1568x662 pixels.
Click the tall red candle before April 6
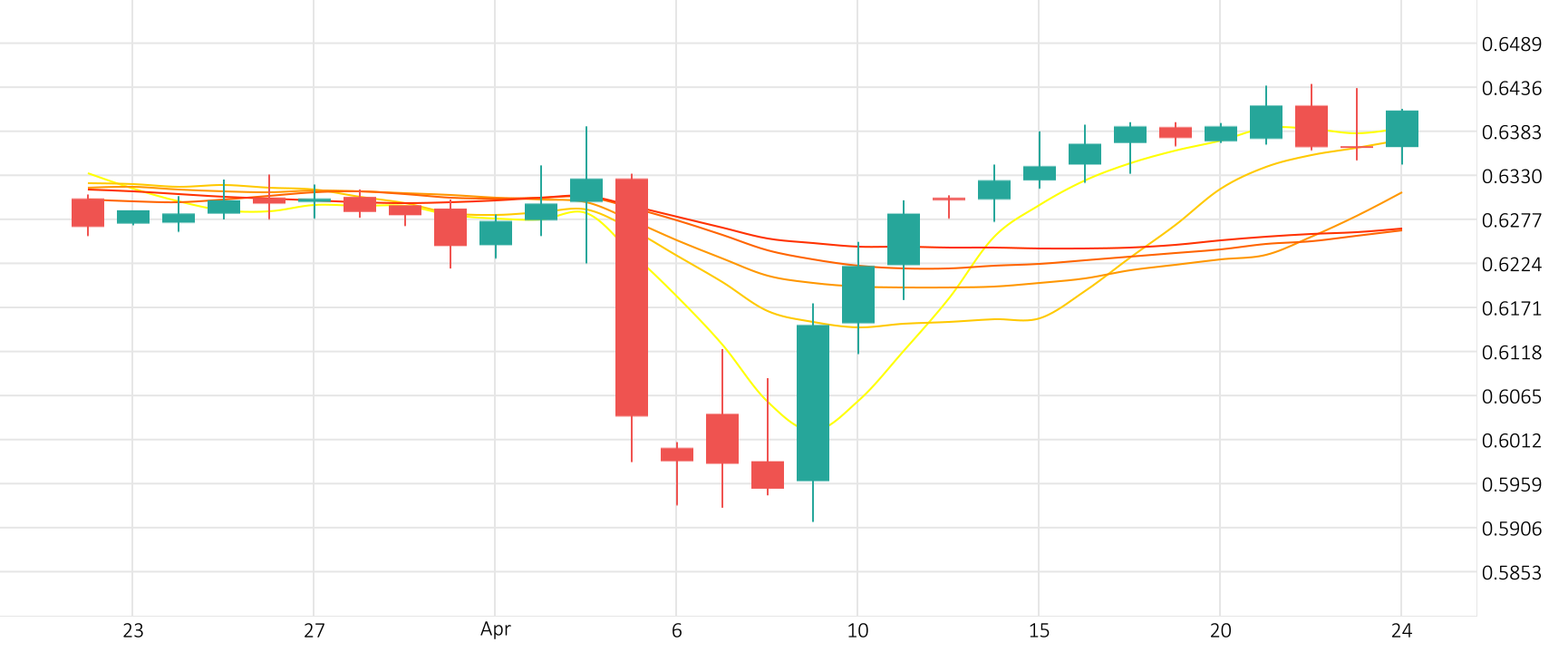pyautogui.click(x=632, y=297)
